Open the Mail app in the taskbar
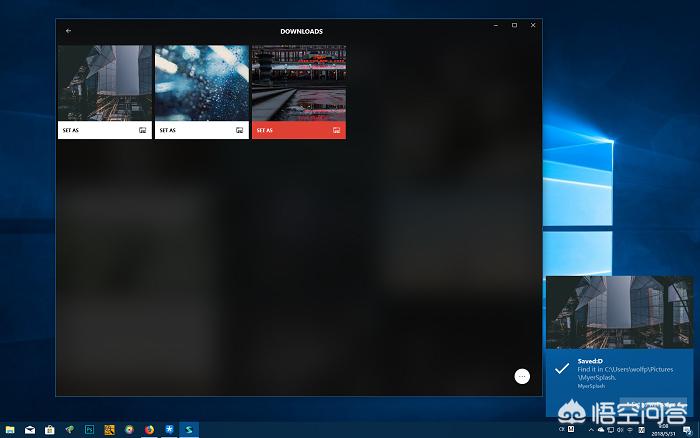Screen dimensions: 700x438 [x=30, y=430]
